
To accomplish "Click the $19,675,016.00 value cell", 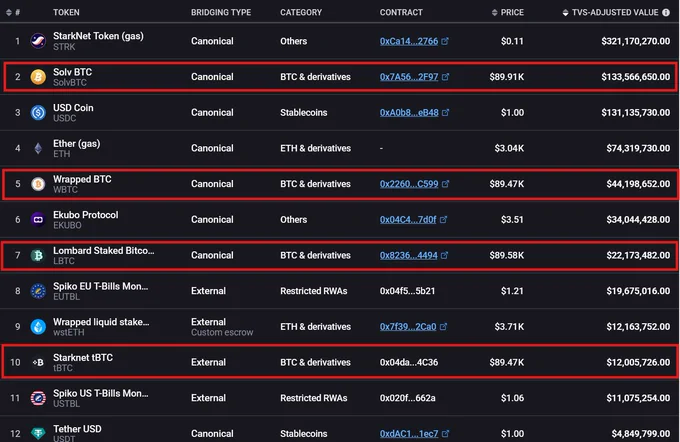I will [x=638, y=291].
